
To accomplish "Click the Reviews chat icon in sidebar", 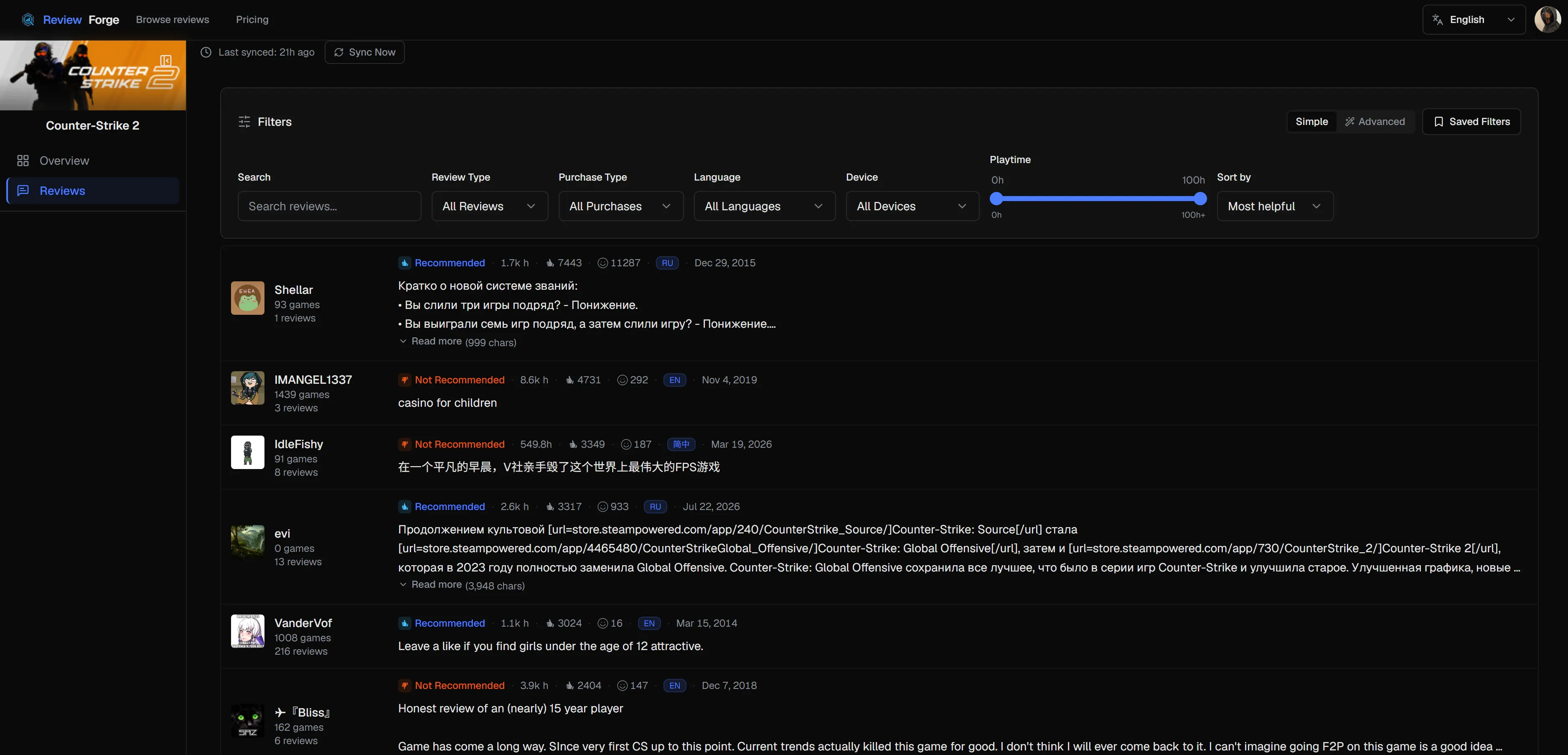I will pos(23,191).
